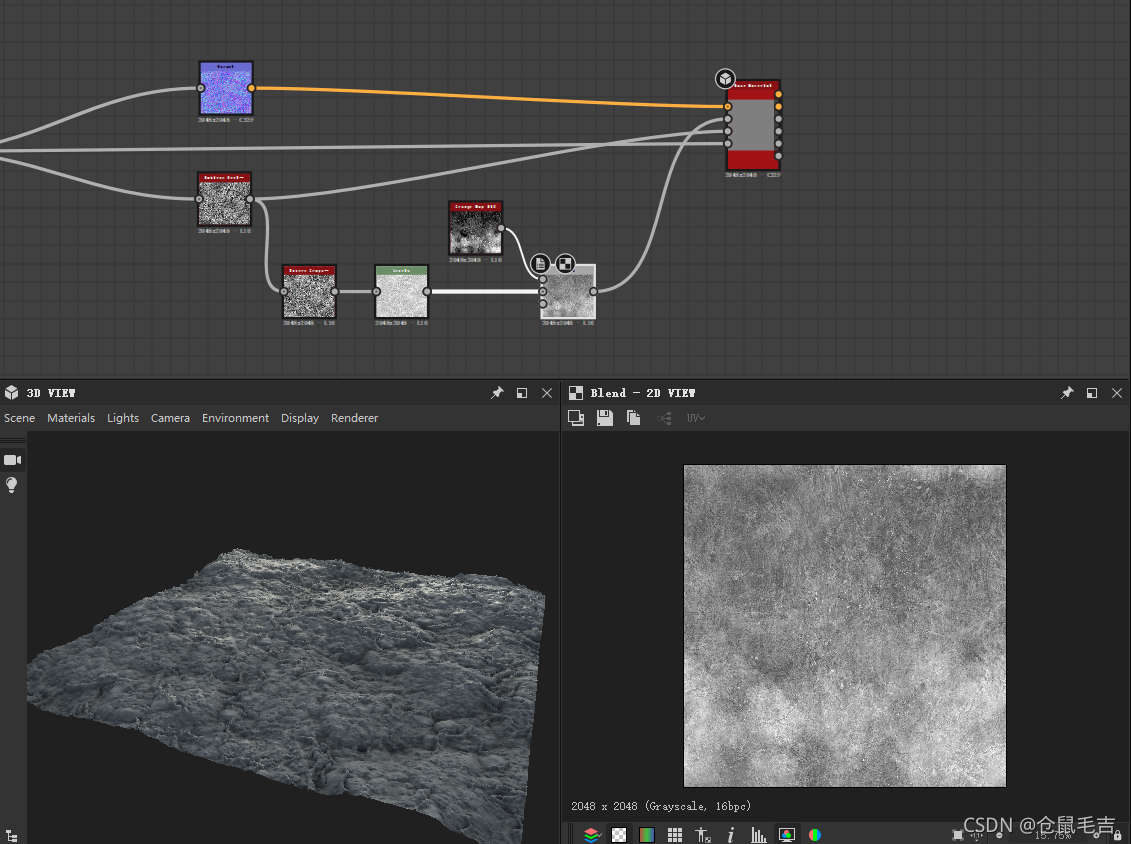
Task: Click the histogram icon in 2D view bottom bar
Action: click(759, 835)
